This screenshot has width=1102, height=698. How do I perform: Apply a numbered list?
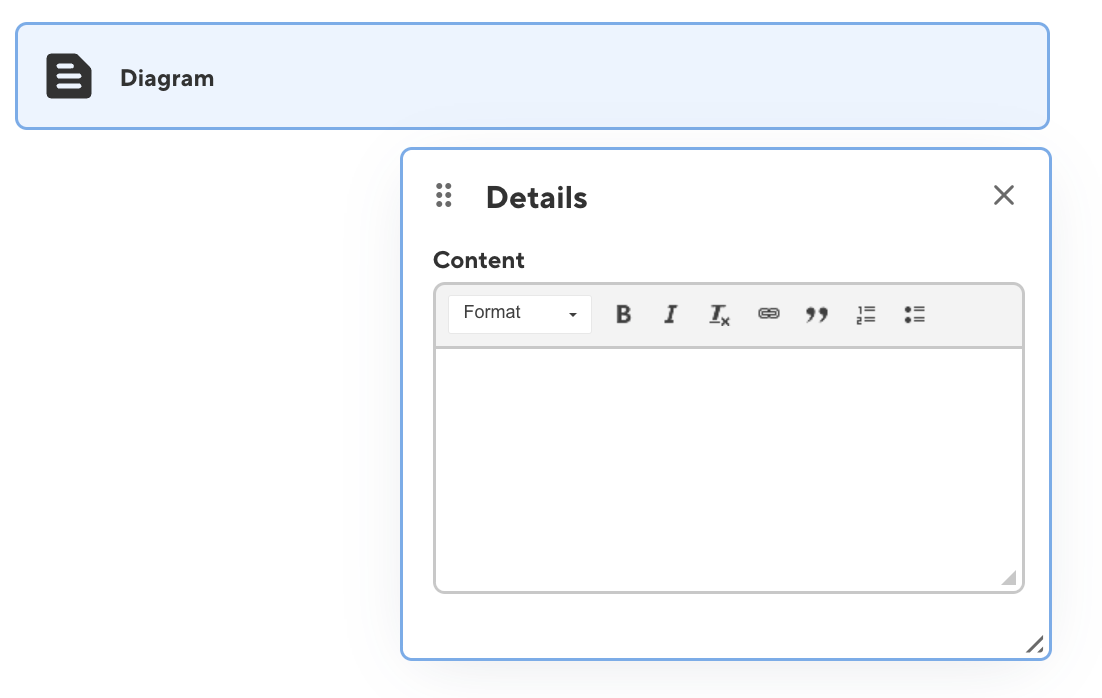point(866,314)
